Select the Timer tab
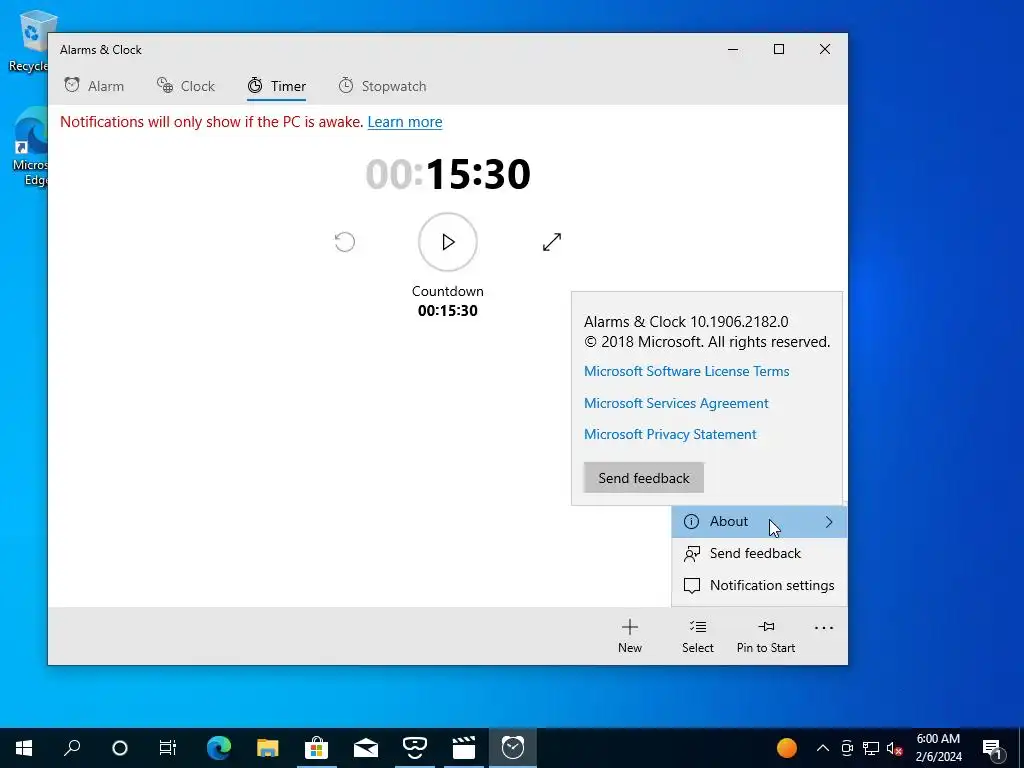Image resolution: width=1024 pixels, height=768 pixels. pyautogui.click(x=276, y=86)
